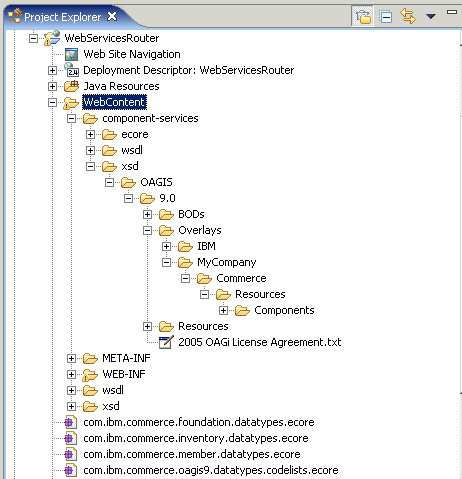
Task: Toggle Link with Editor arrows icon
Action: pyautogui.click(x=408, y=16)
